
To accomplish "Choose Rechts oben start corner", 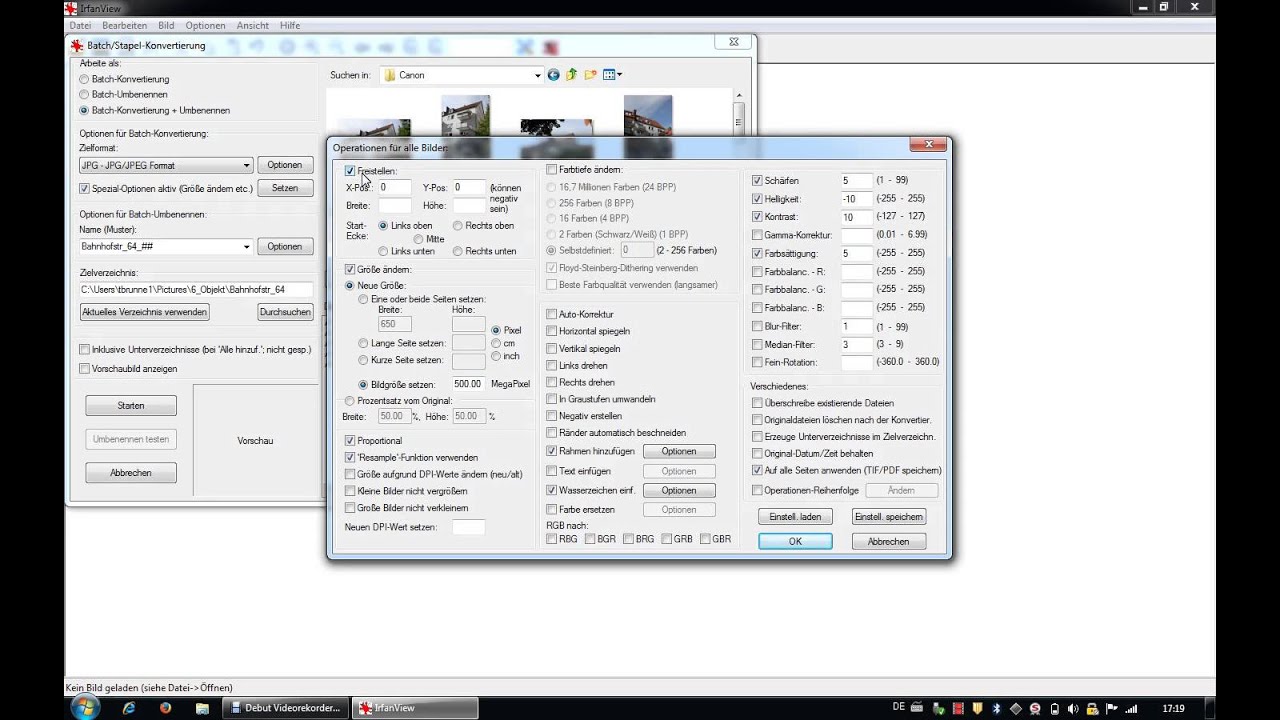I will tap(458, 226).
